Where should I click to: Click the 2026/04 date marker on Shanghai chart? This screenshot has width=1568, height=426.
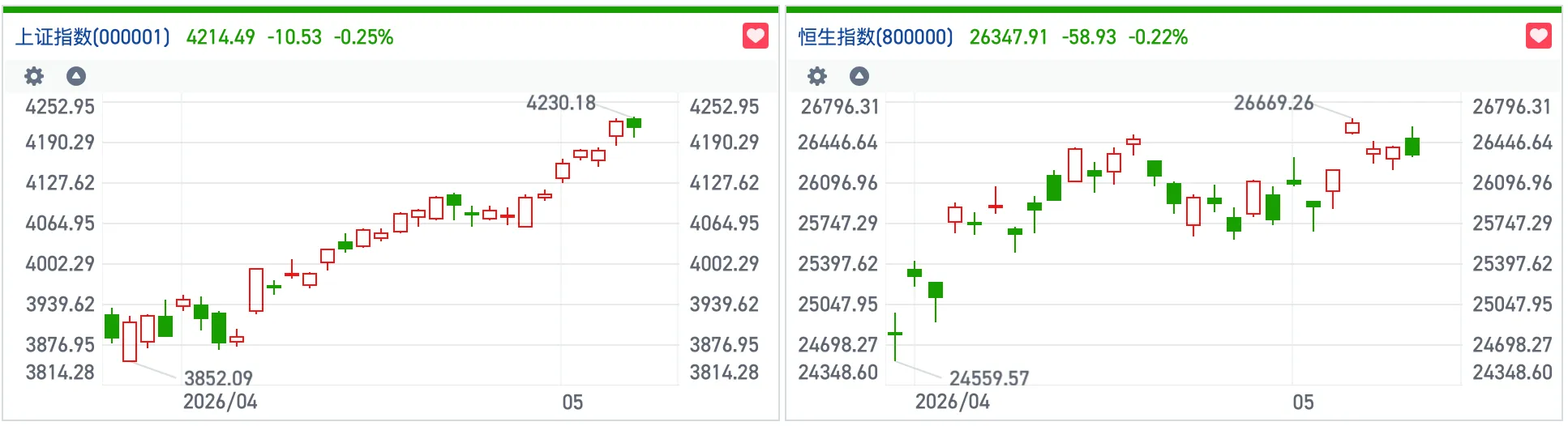tap(220, 402)
